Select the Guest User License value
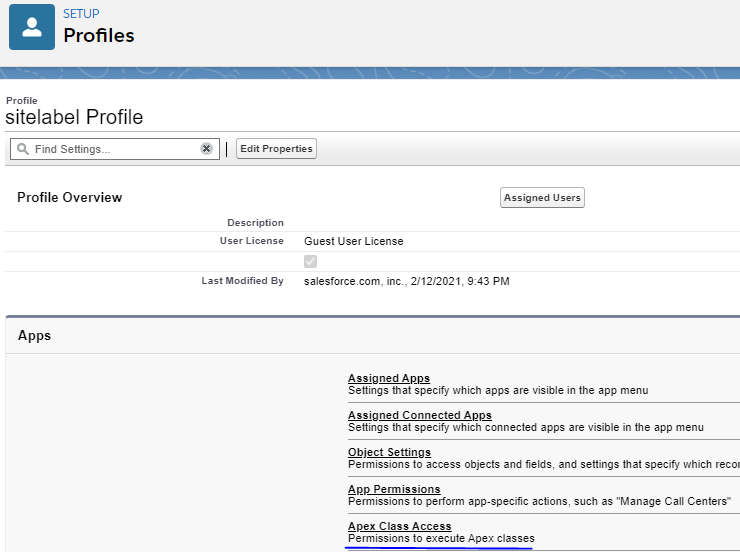This screenshot has height=552, width=740. (353, 241)
